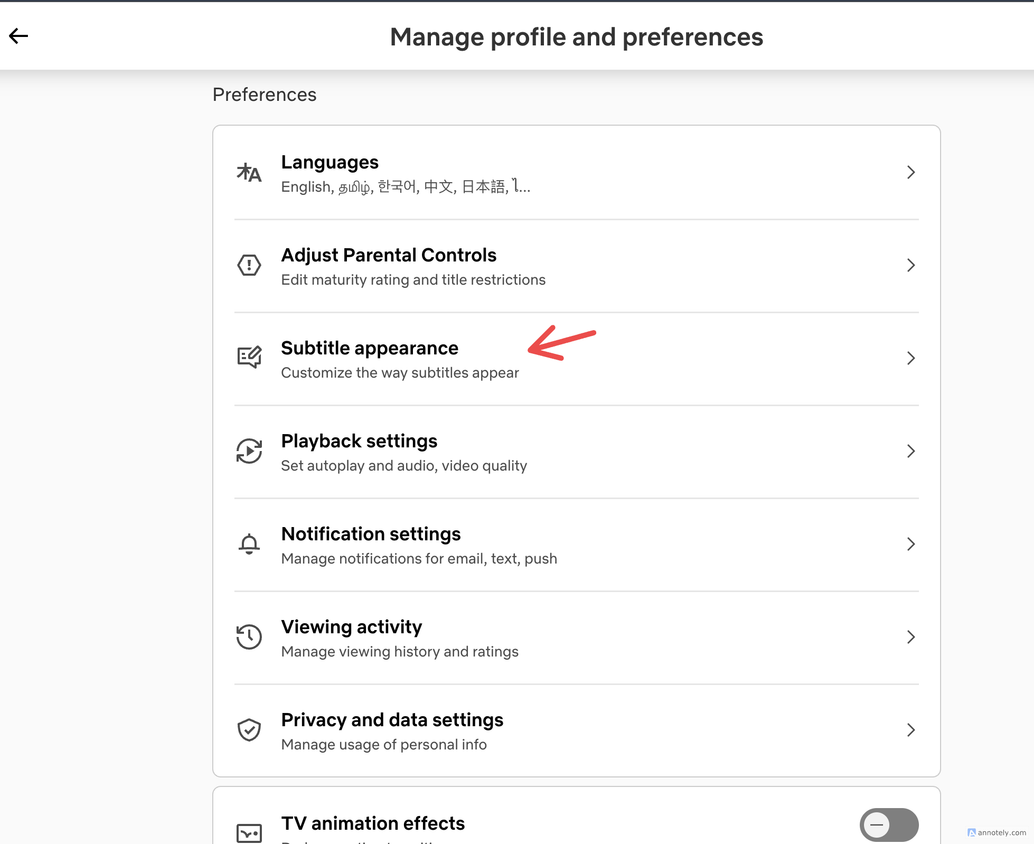Click the Subtitle appearance edit icon
Viewport: 1034px width, 844px height.
pyautogui.click(x=249, y=358)
